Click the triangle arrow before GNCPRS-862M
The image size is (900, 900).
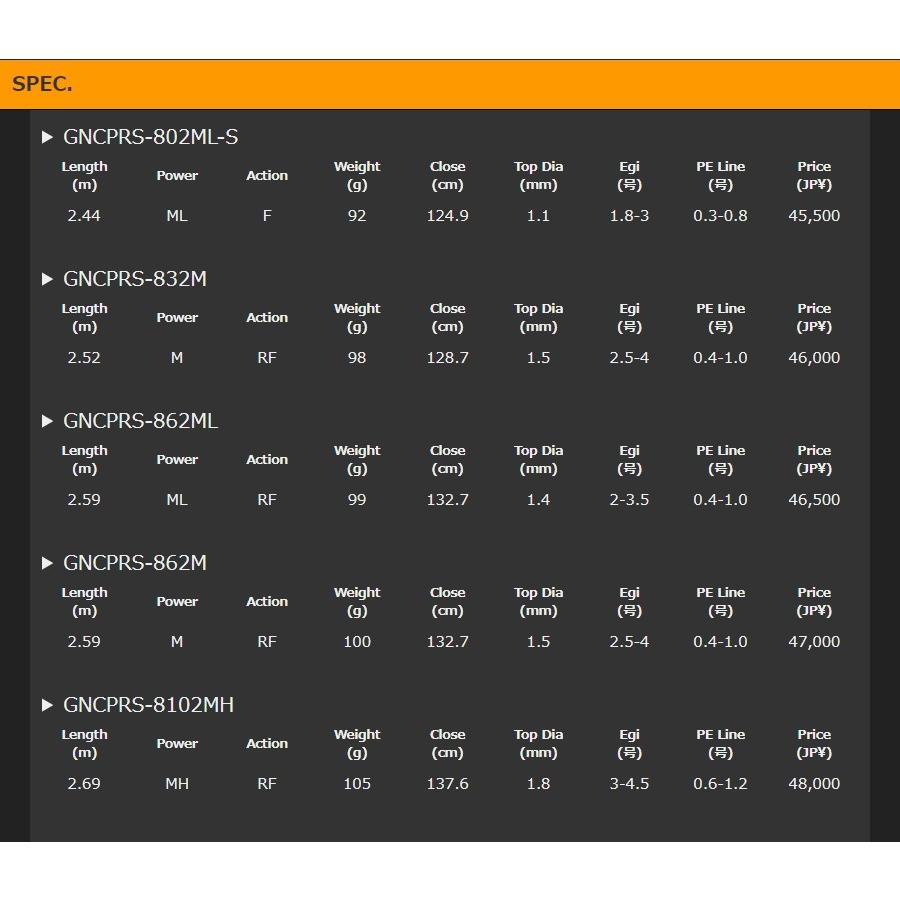click(47, 564)
